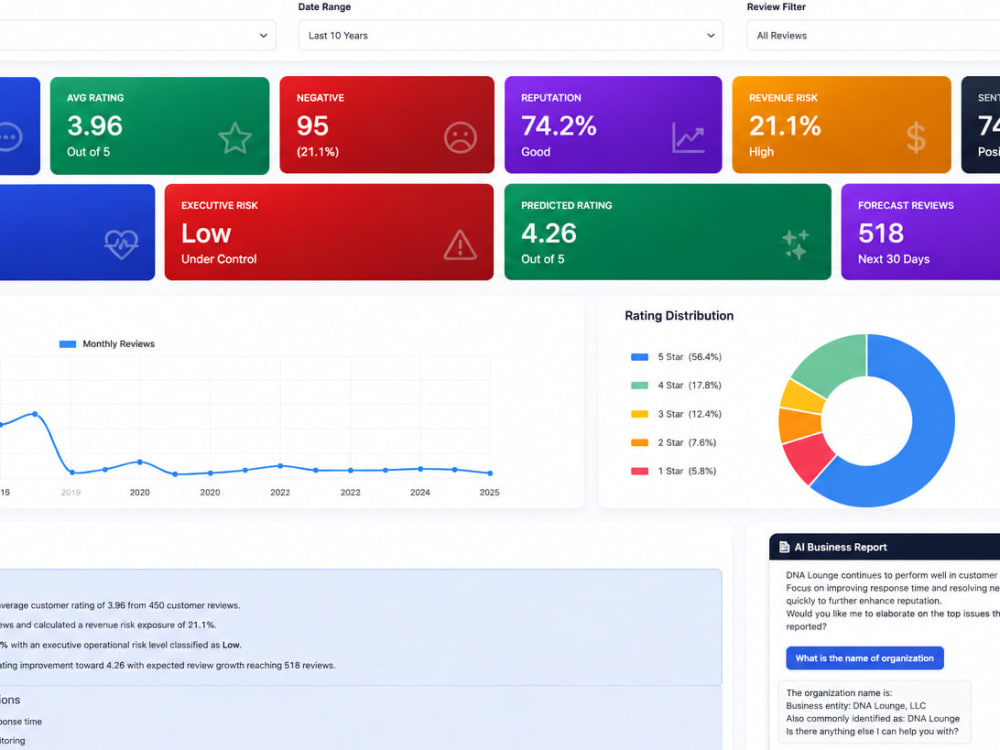Click the heartbeat icon on the blue card
Screen dimensions: 1000x750
click(121, 244)
